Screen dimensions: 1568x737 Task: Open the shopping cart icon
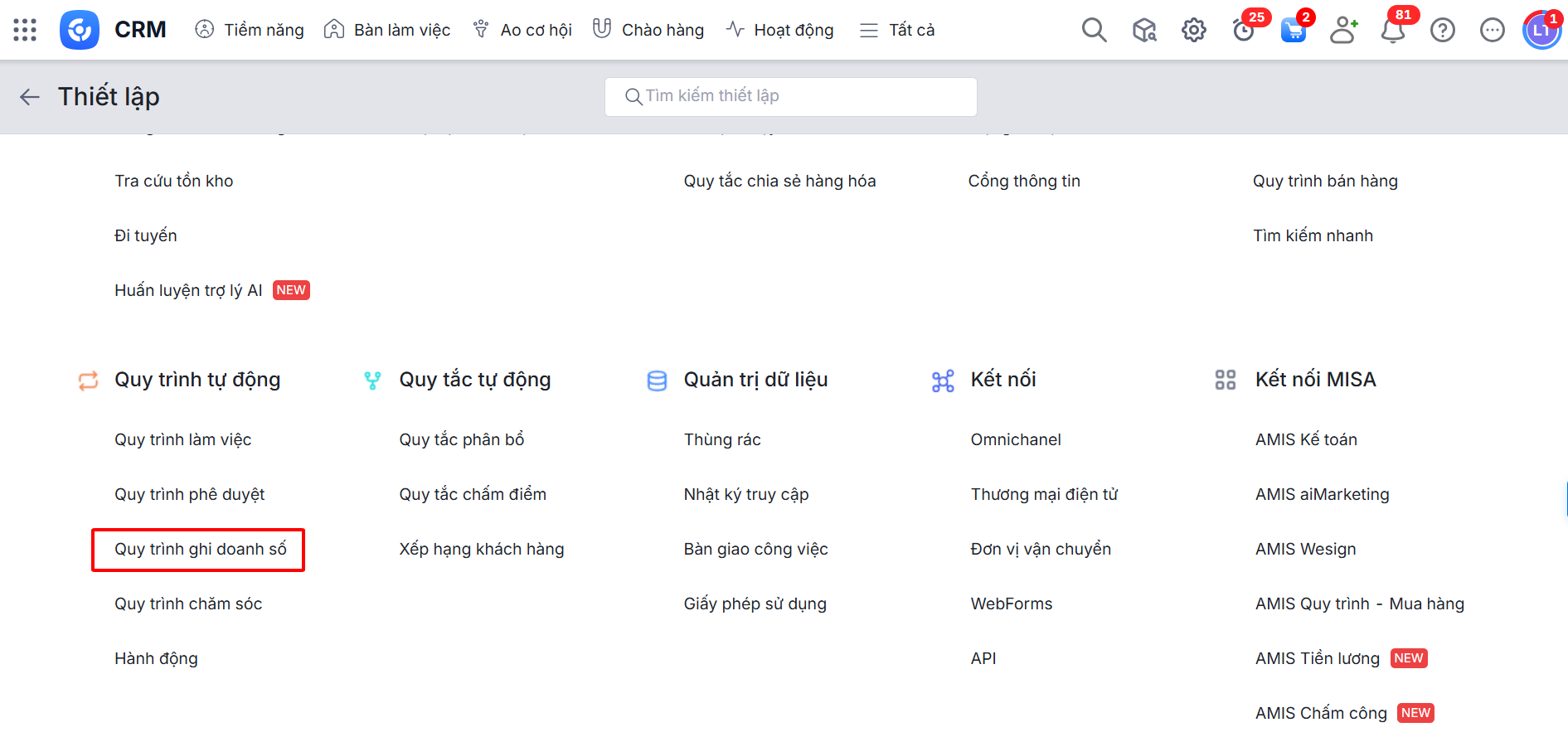[1293, 31]
